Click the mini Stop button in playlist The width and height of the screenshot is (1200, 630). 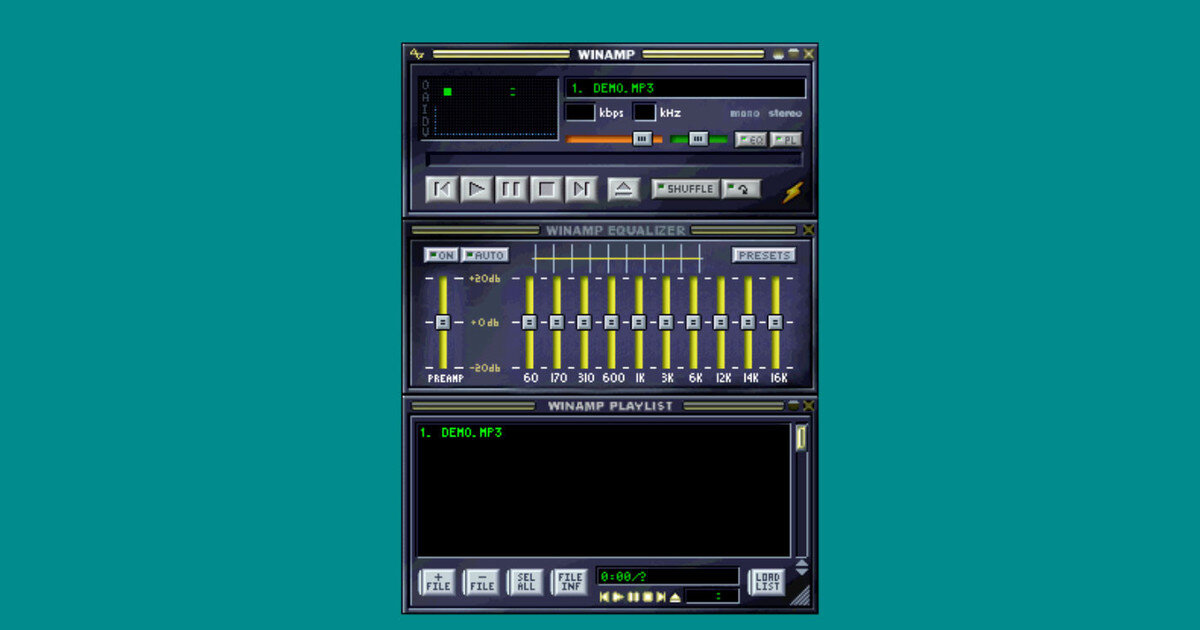tap(647, 597)
